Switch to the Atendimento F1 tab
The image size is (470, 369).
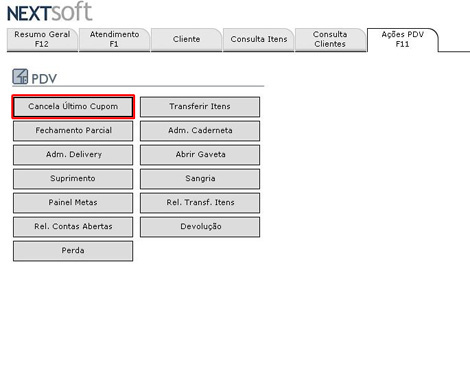click(x=114, y=39)
